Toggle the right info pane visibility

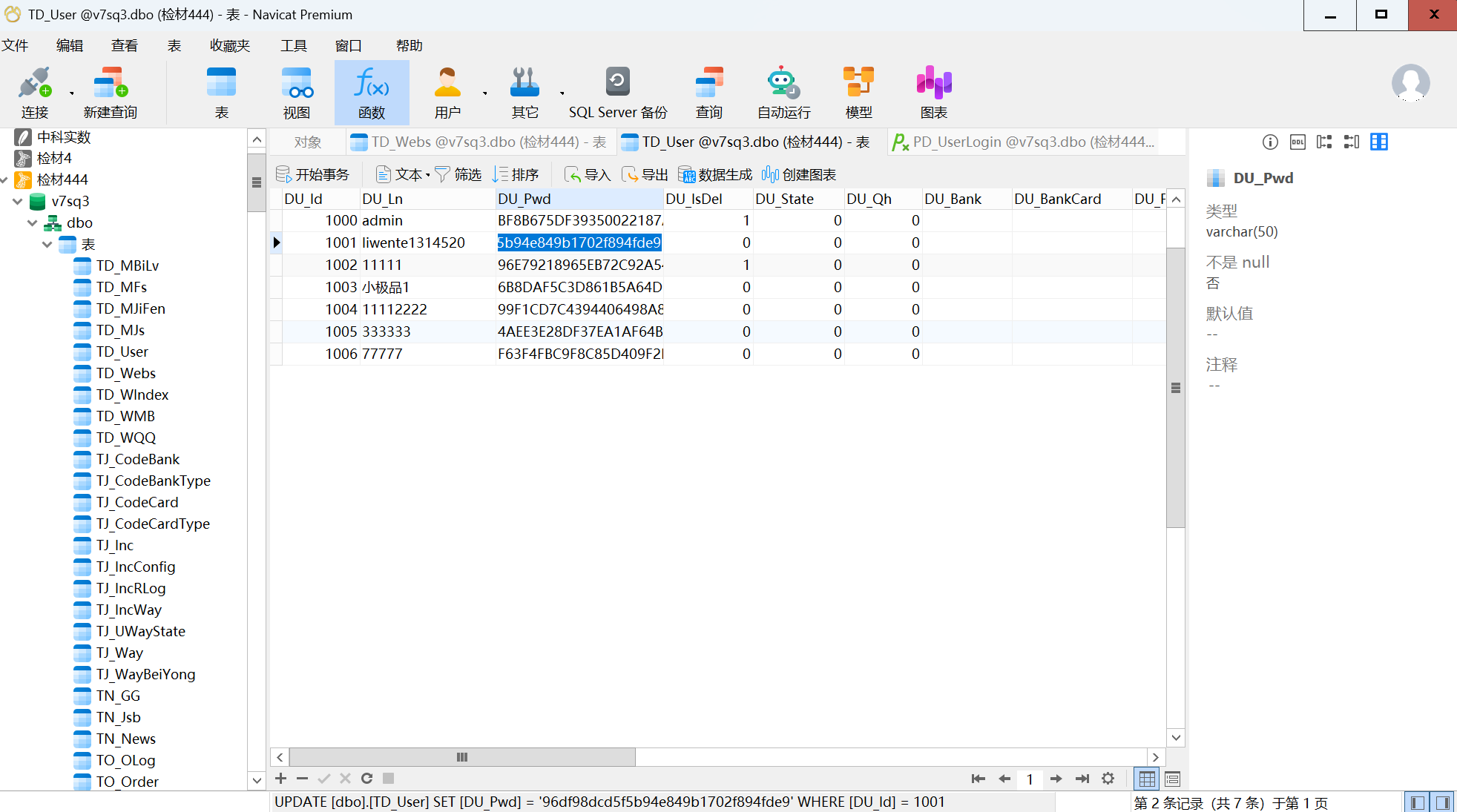pos(1443,802)
